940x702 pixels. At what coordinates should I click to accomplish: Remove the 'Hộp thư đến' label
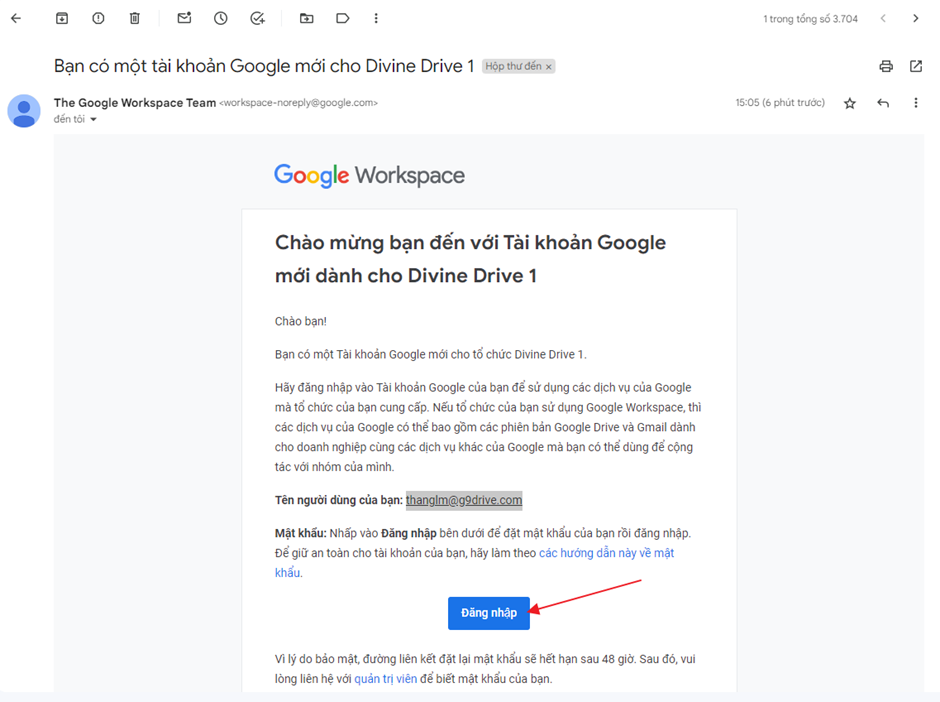[549, 67]
